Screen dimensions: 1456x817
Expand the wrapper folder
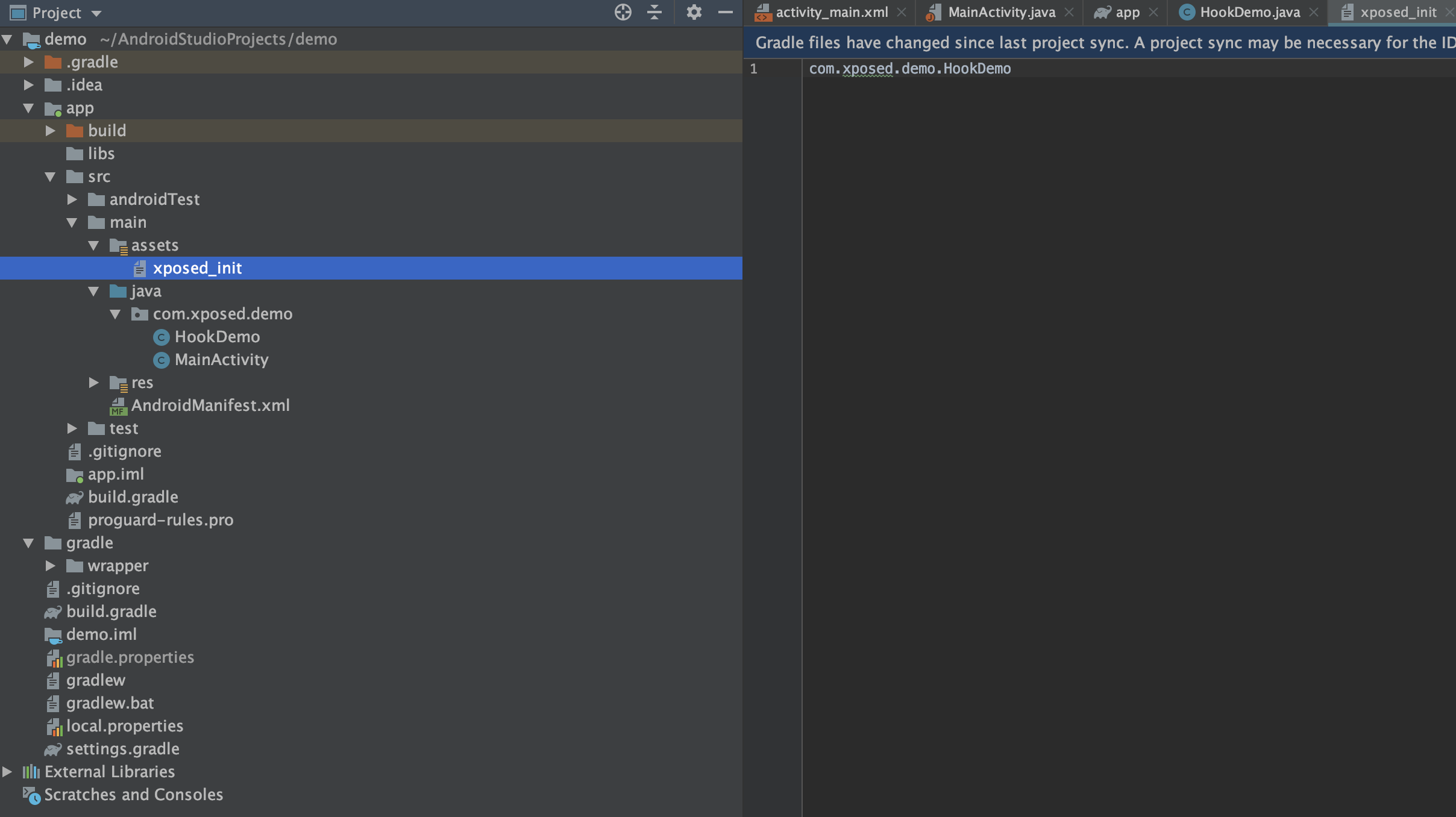(x=51, y=566)
